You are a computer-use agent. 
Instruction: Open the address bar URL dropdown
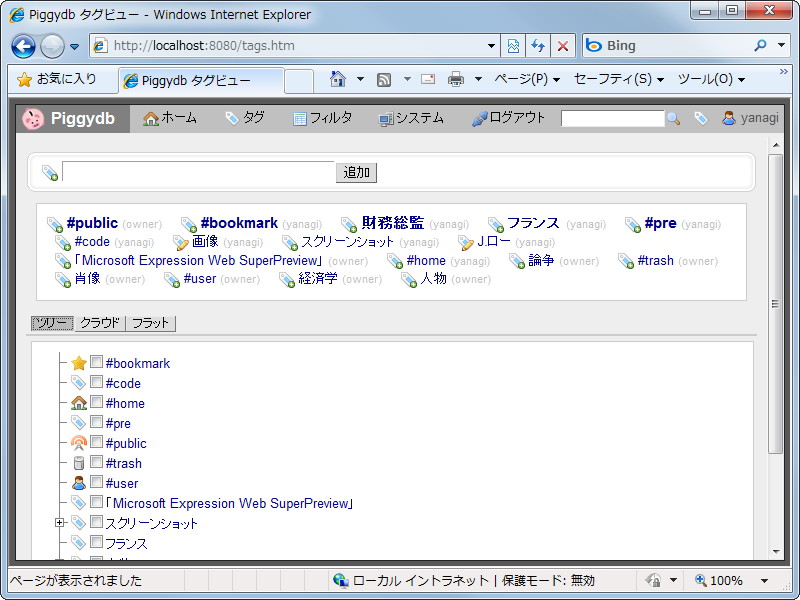click(491, 46)
